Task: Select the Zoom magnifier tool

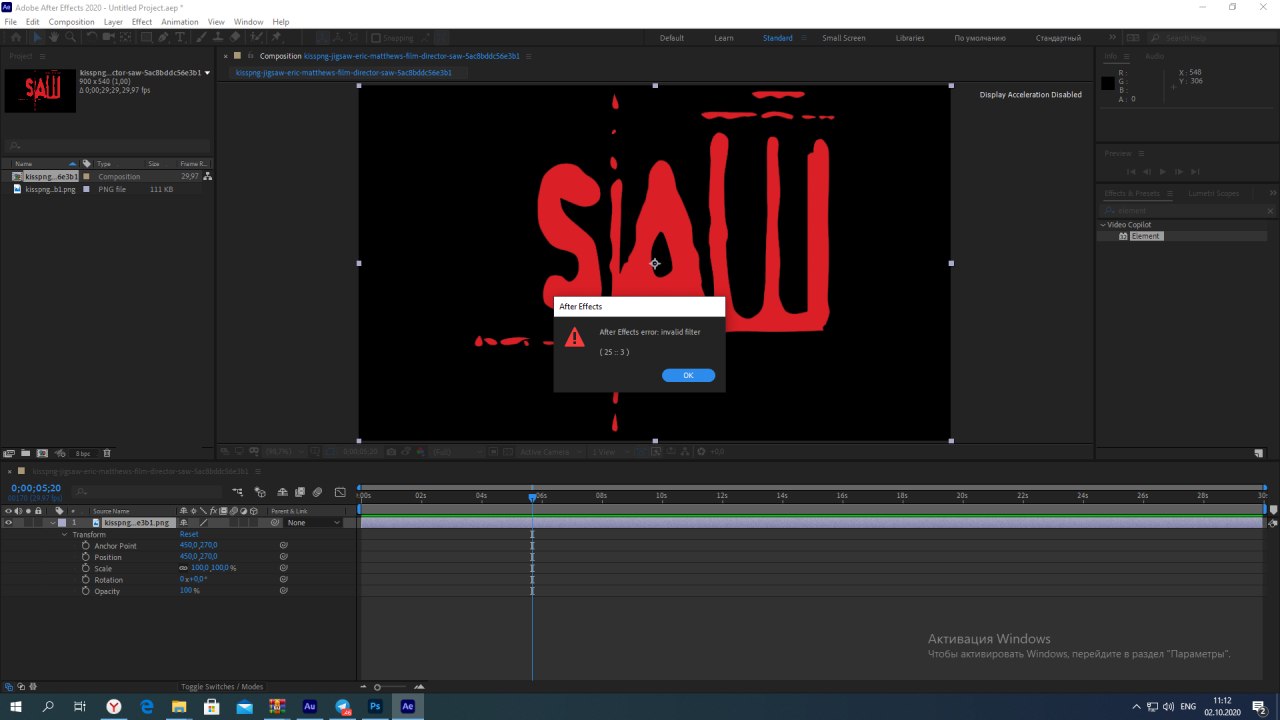Action: [70, 37]
